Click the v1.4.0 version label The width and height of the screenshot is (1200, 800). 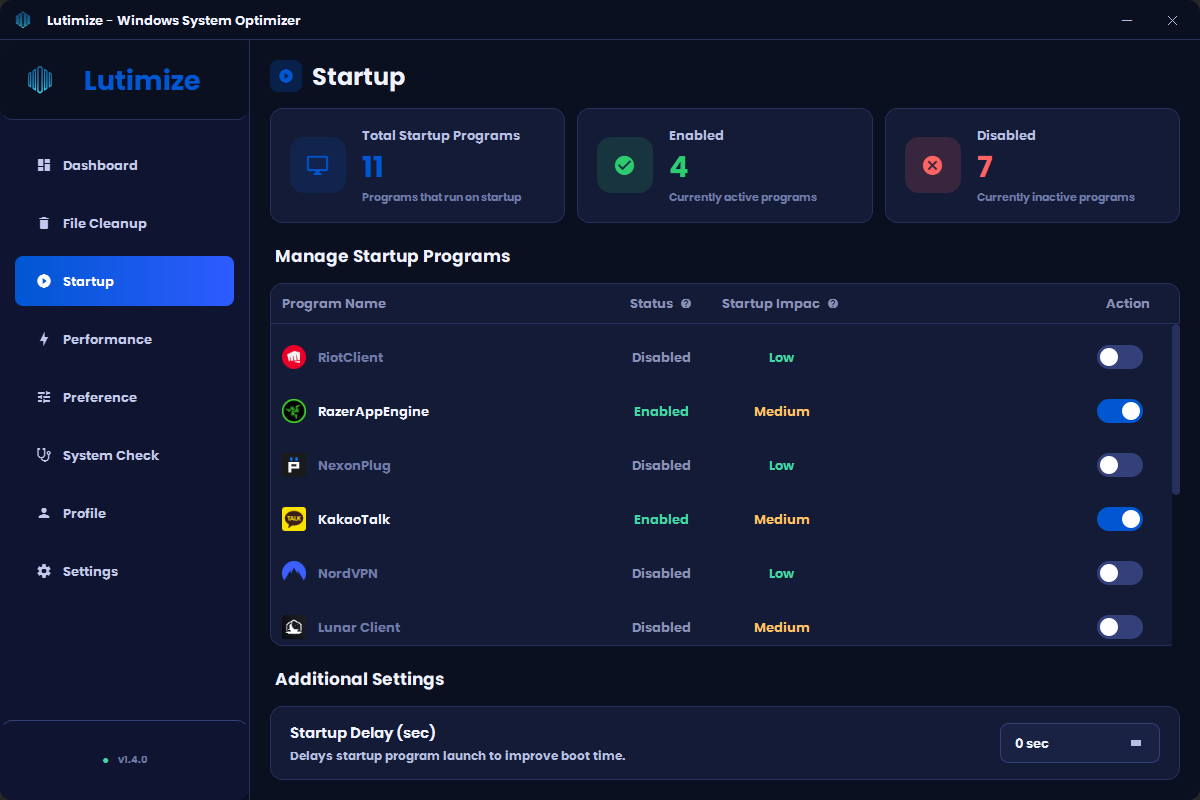(x=132, y=760)
